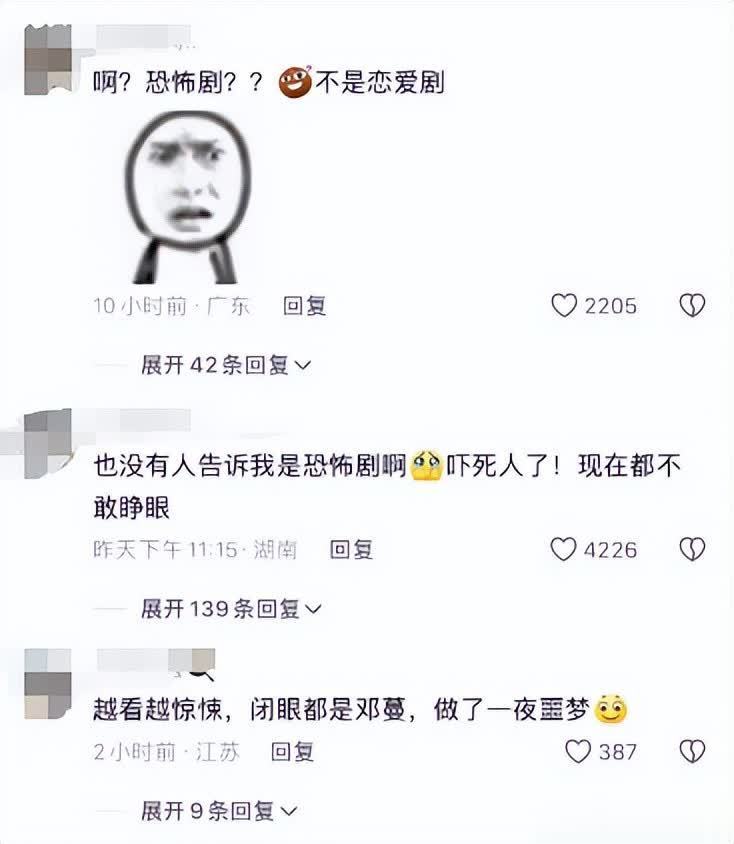Open the first commenter's avatar
This screenshot has height=844, width=734.
[48, 60]
